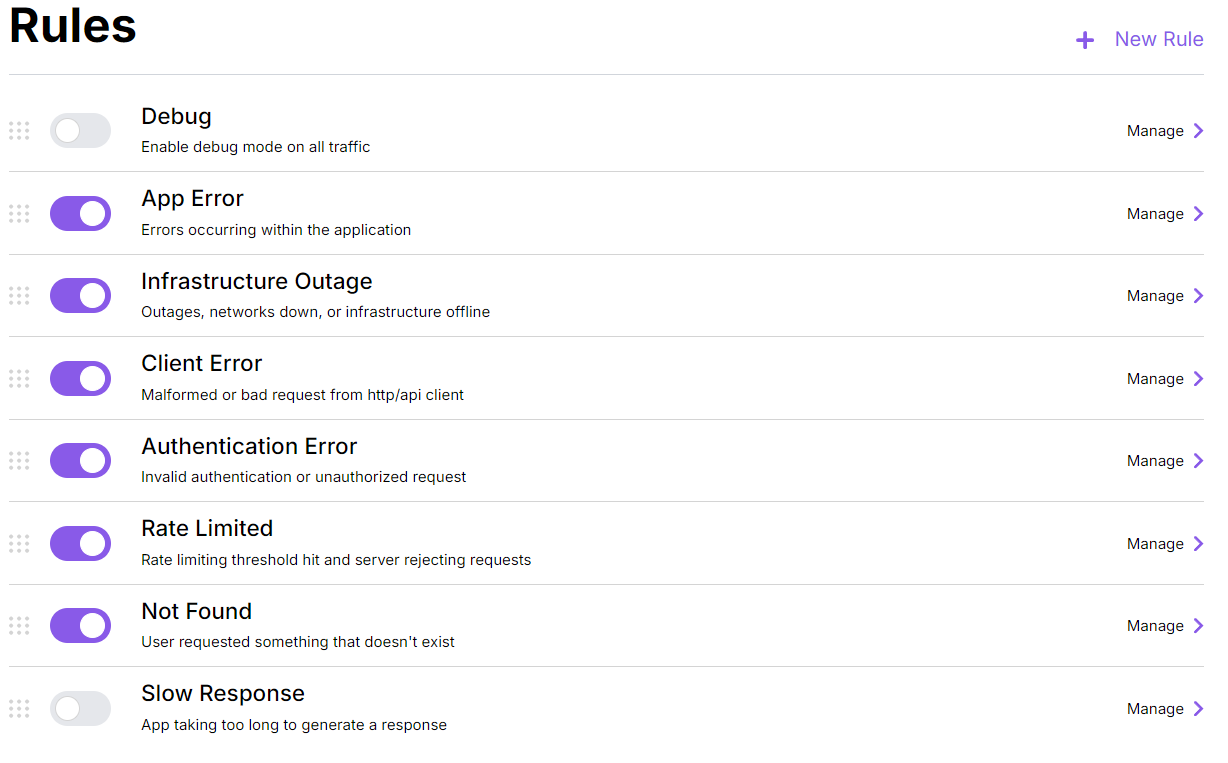Click the chevron next to Rate Limited Manage
Image resolution: width=1228 pixels, height=763 pixels.
tap(1198, 544)
